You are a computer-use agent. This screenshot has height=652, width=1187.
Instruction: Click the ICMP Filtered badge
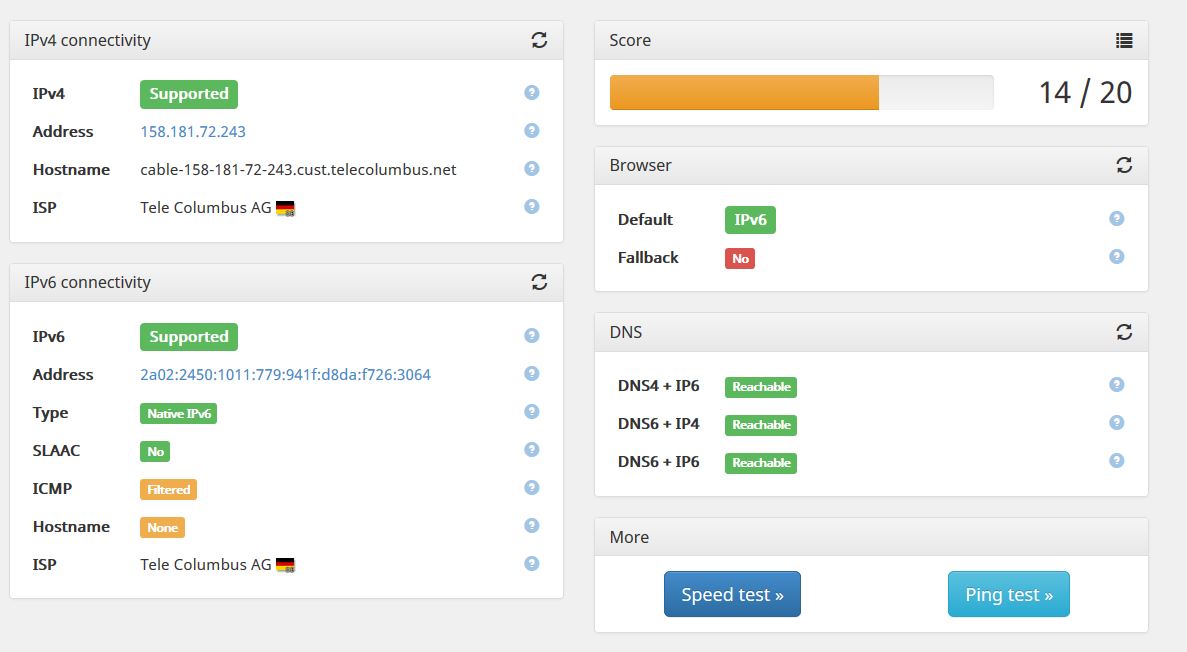(168, 490)
